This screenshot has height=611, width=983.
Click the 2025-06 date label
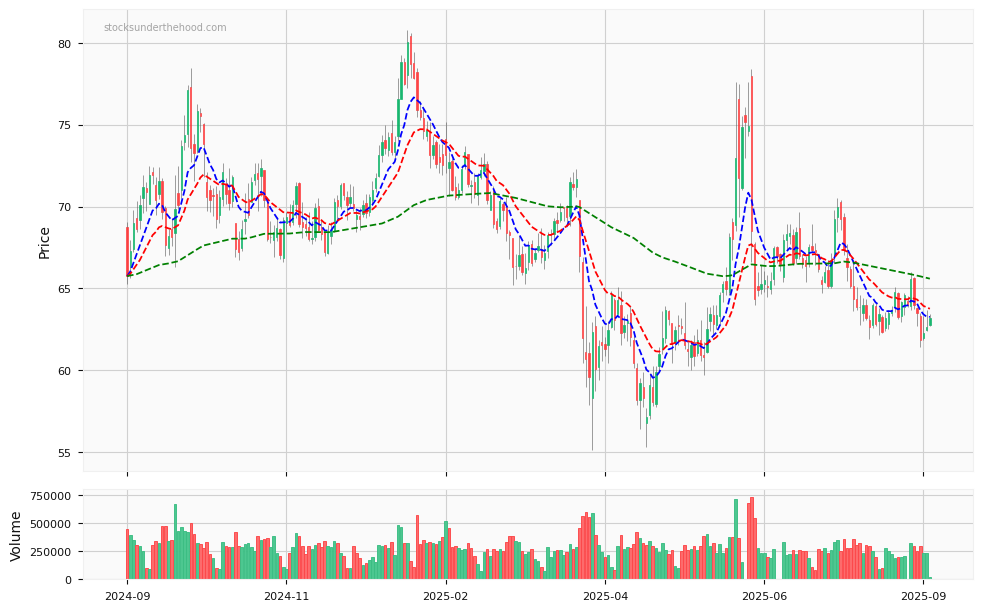(764, 597)
